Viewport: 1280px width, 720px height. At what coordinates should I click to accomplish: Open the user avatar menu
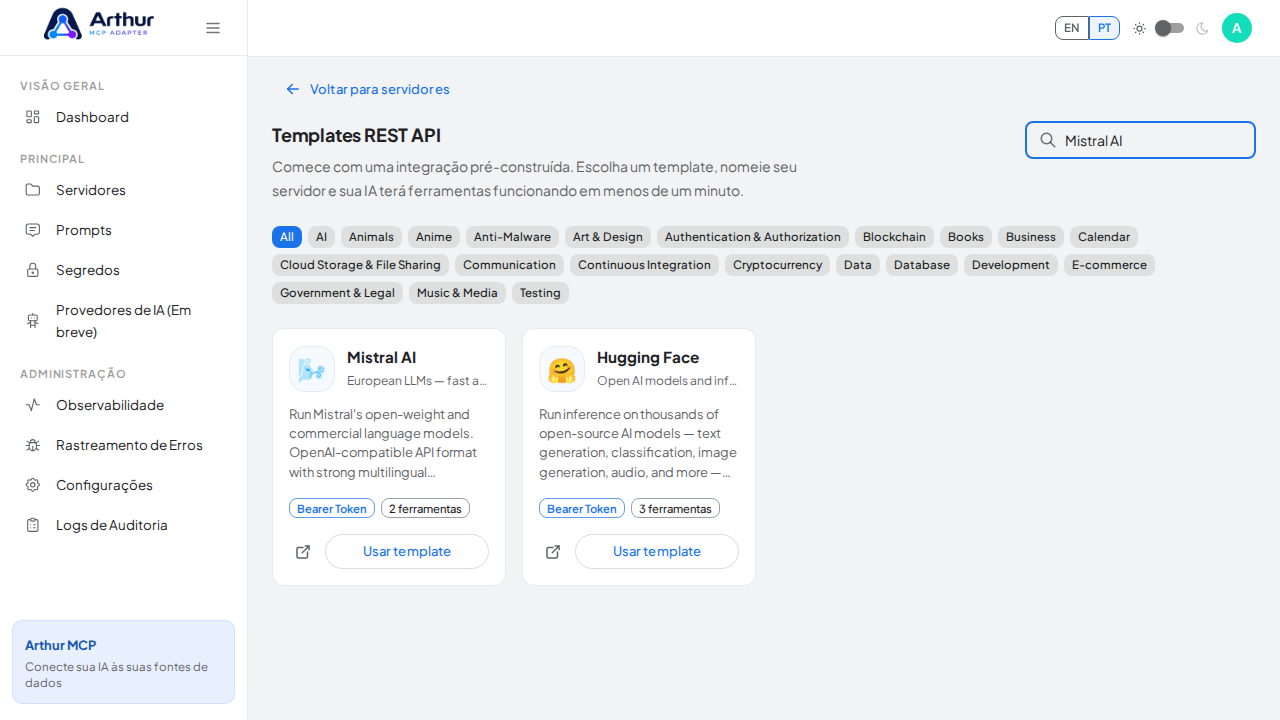click(1237, 28)
